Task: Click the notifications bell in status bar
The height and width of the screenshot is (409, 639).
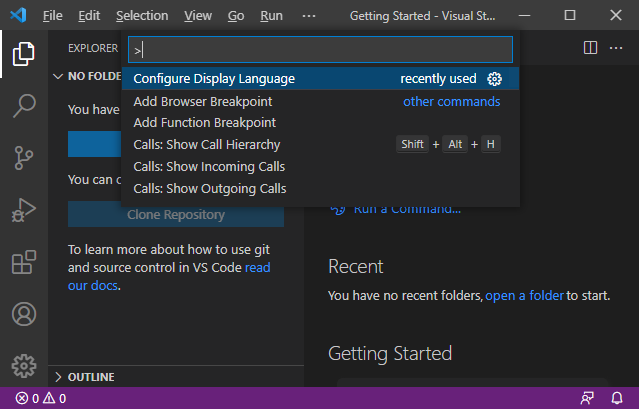Action: click(x=616, y=398)
